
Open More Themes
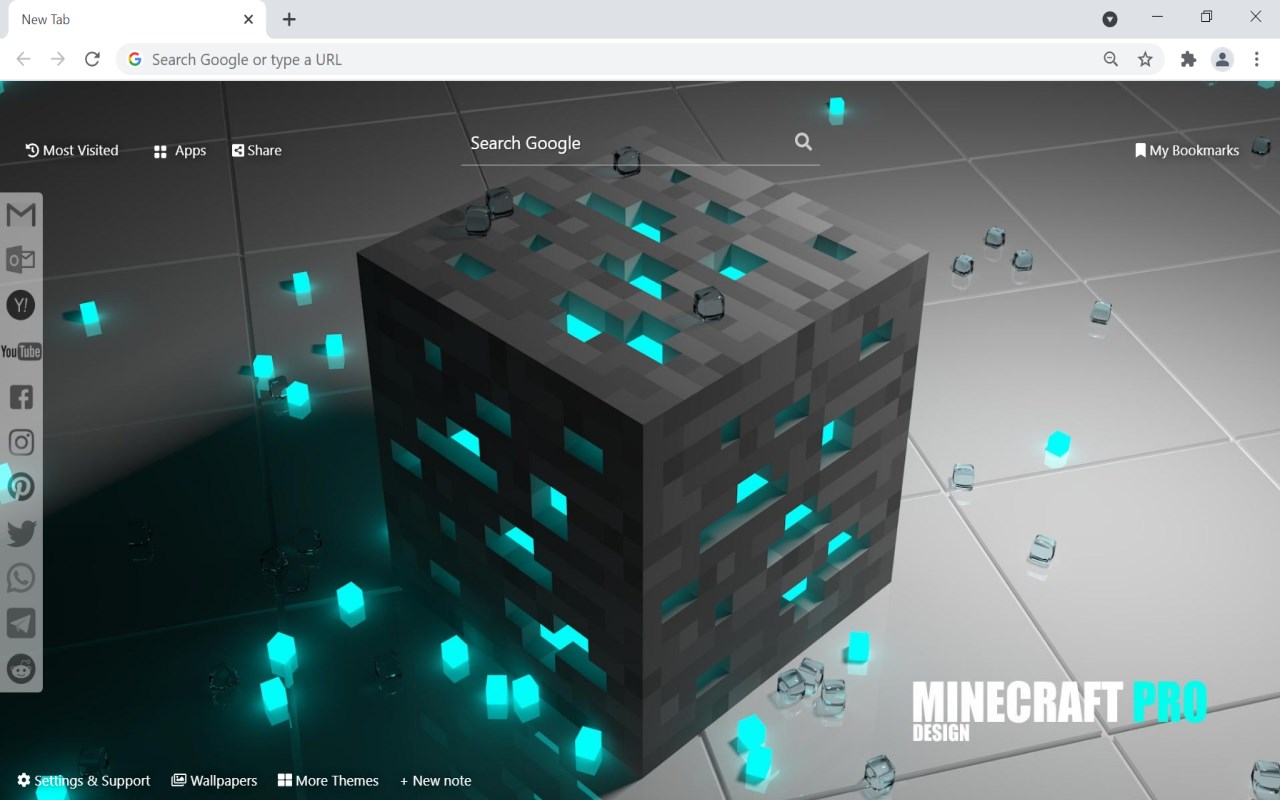coord(328,780)
